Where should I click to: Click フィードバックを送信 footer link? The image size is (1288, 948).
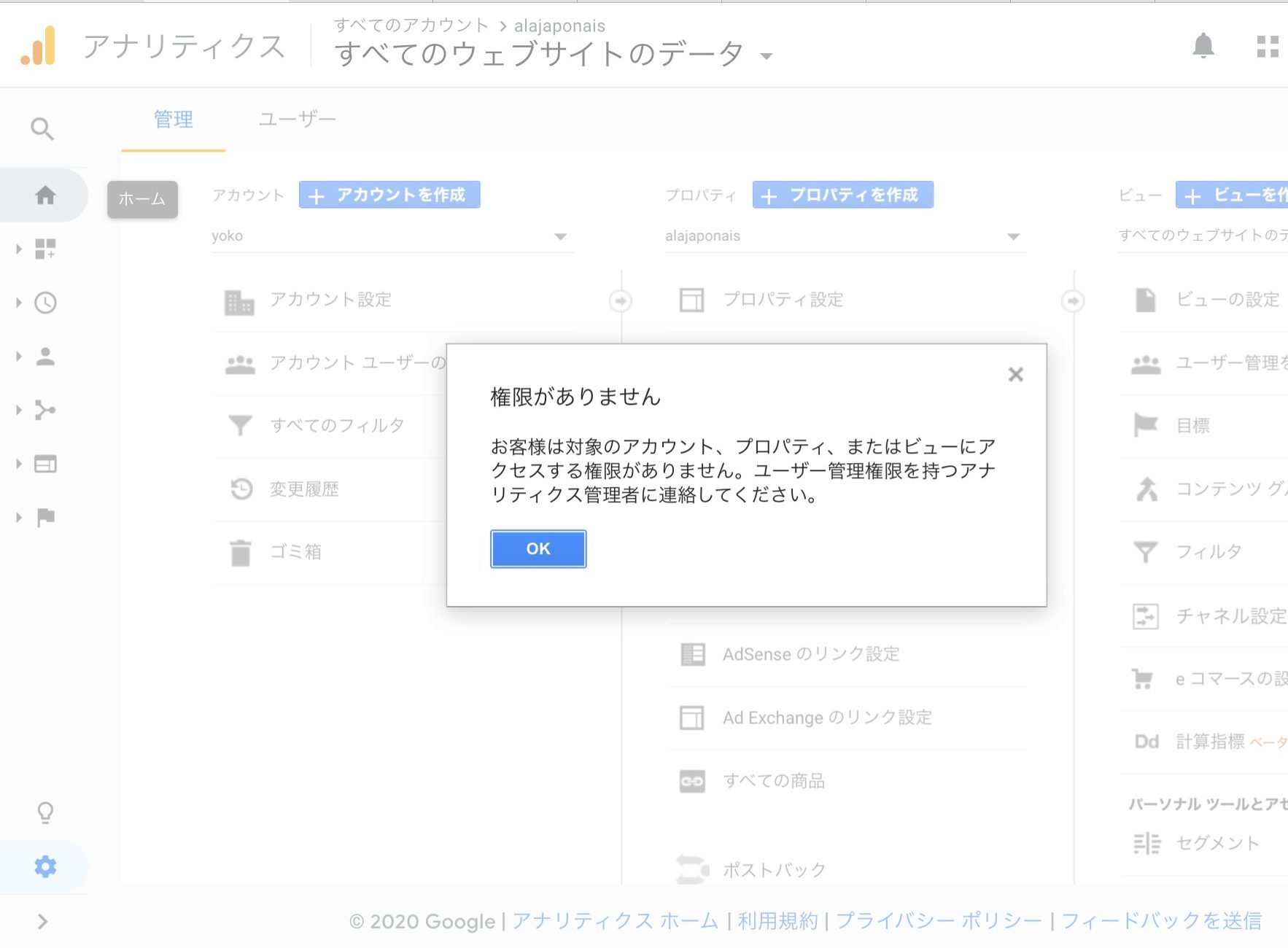tap(1161, 921)
